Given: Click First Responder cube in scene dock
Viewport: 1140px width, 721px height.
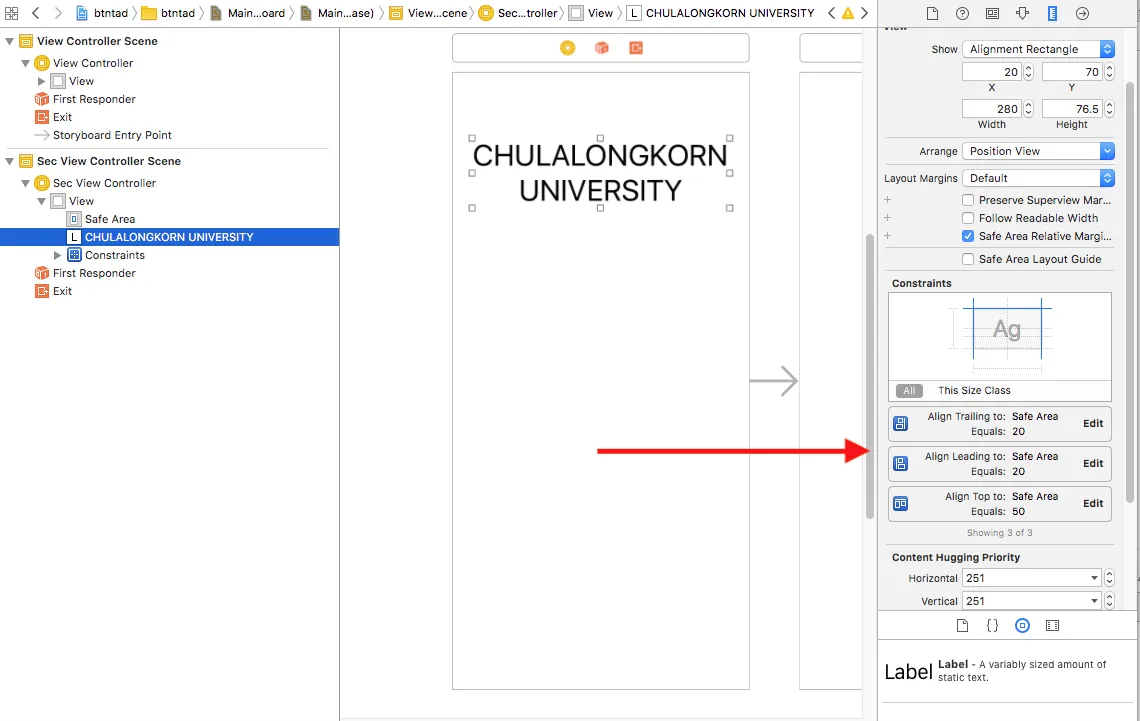Looking at the screenshot, I should click(x=602, y=48).
